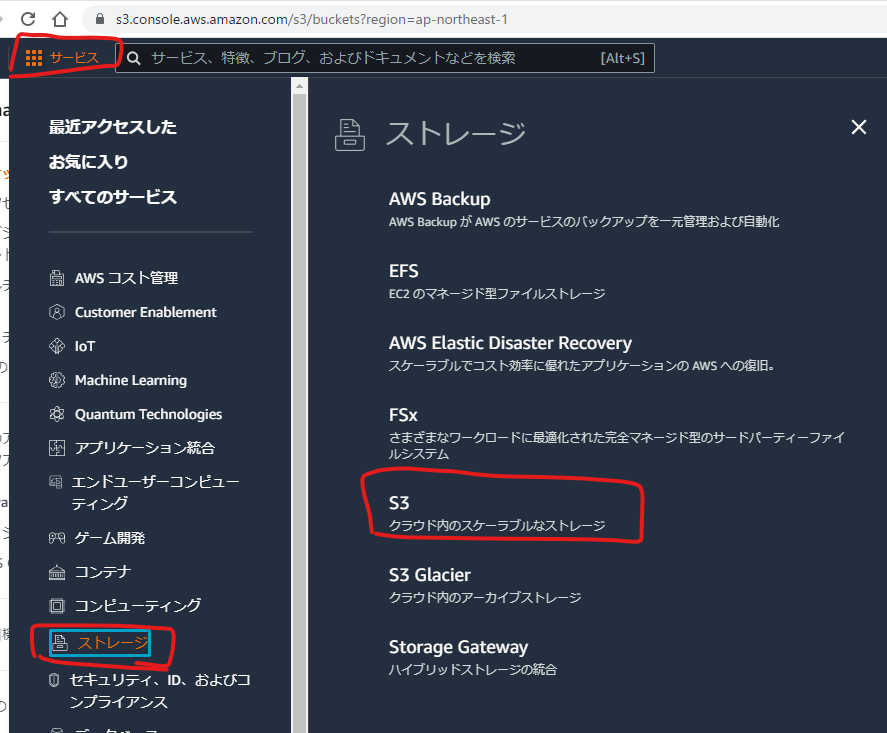Open Storage Gateway service link

458,646
